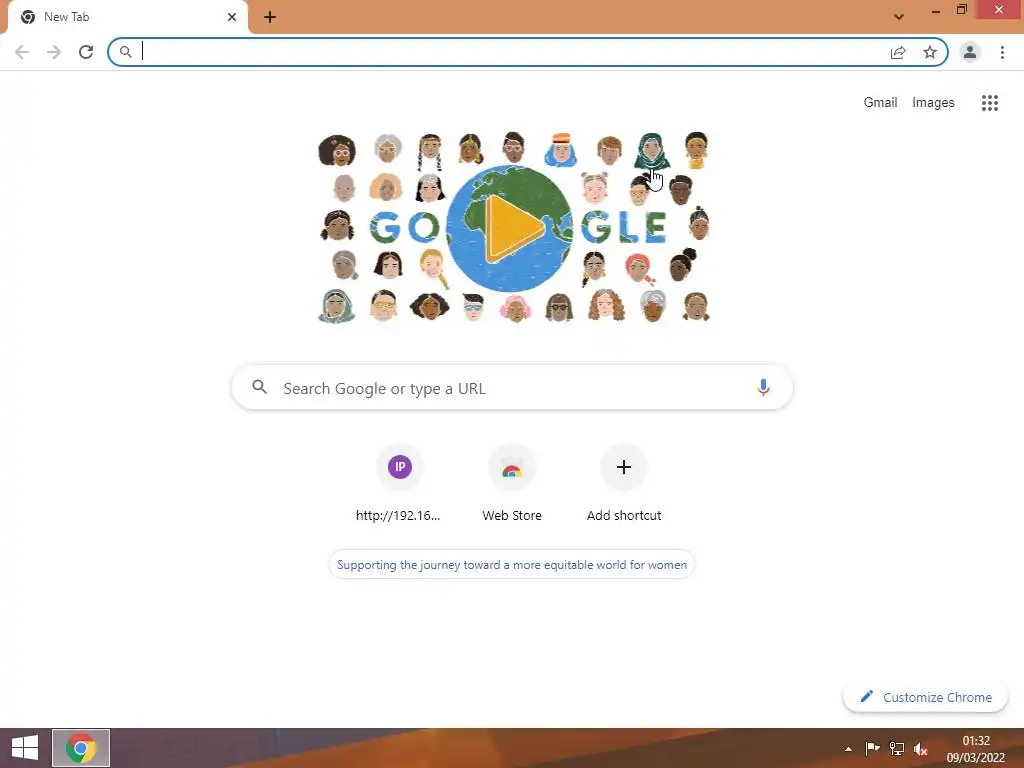This screenshot has height=768, width=1024.
Task: Open Chrome's three-dot menu
Action: tap(1002, 52)
